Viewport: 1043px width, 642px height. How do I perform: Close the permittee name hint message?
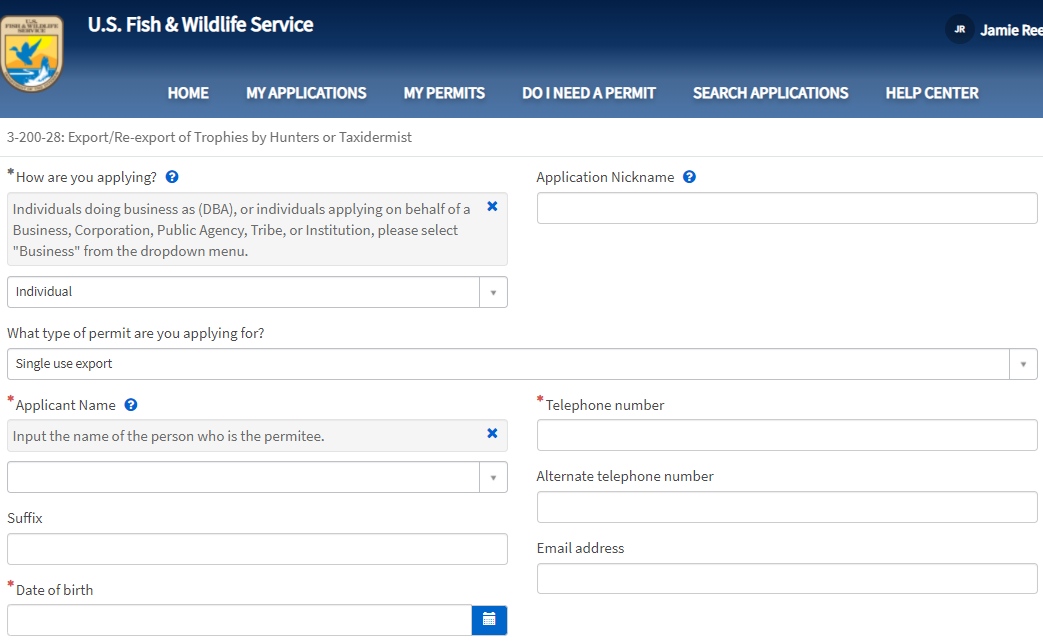(x=492, y=433)
